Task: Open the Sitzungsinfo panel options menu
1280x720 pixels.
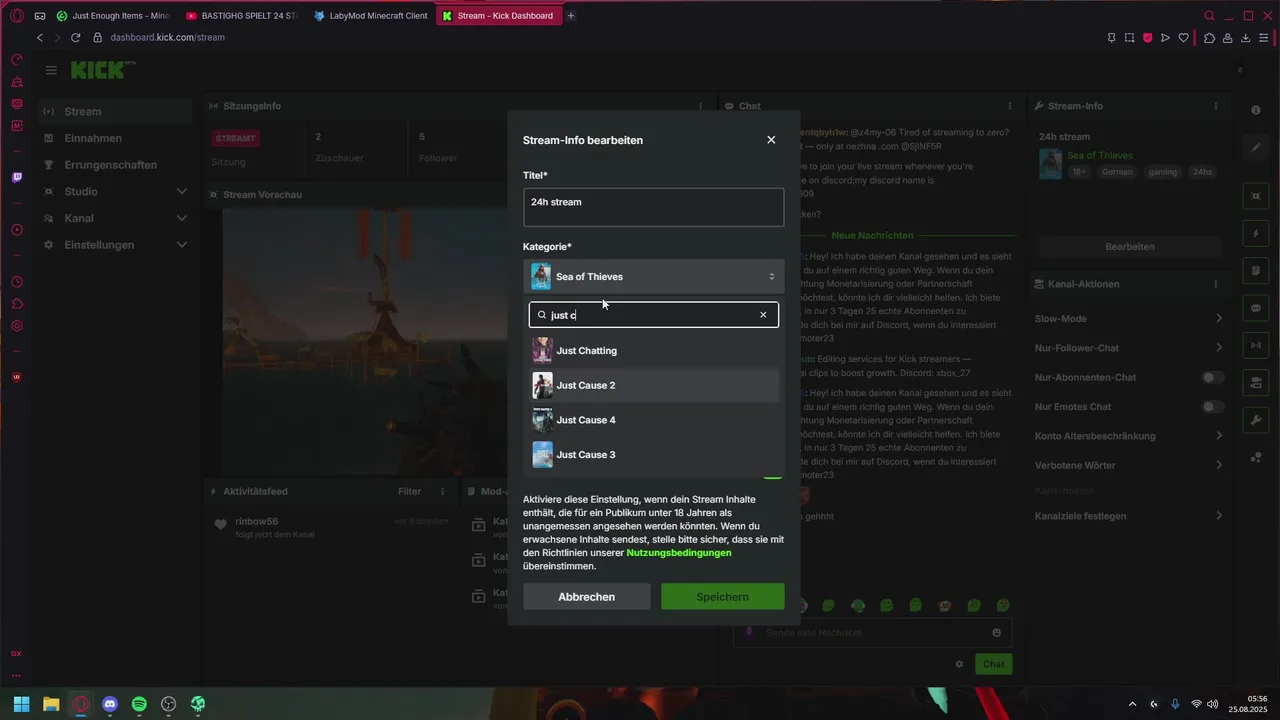Action: (701, 106)
